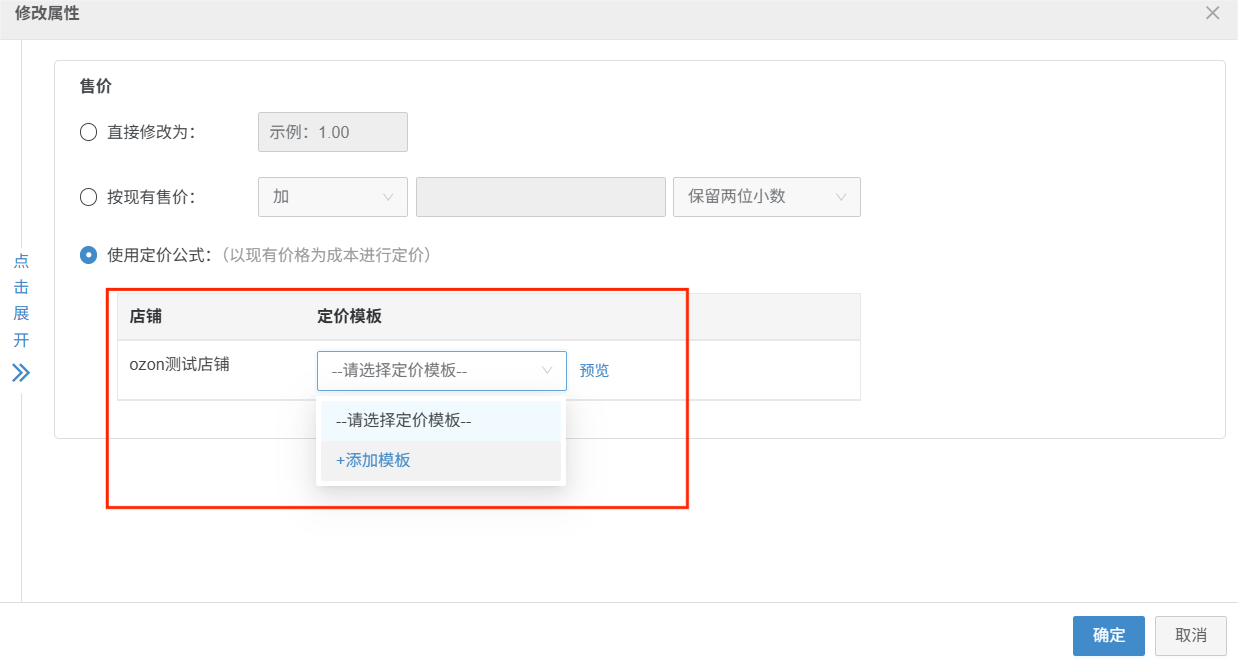1238x665 pixels.
Task: Click the 修改属性 dialog title
Action: pyautogui.click(x=47, y=14)
